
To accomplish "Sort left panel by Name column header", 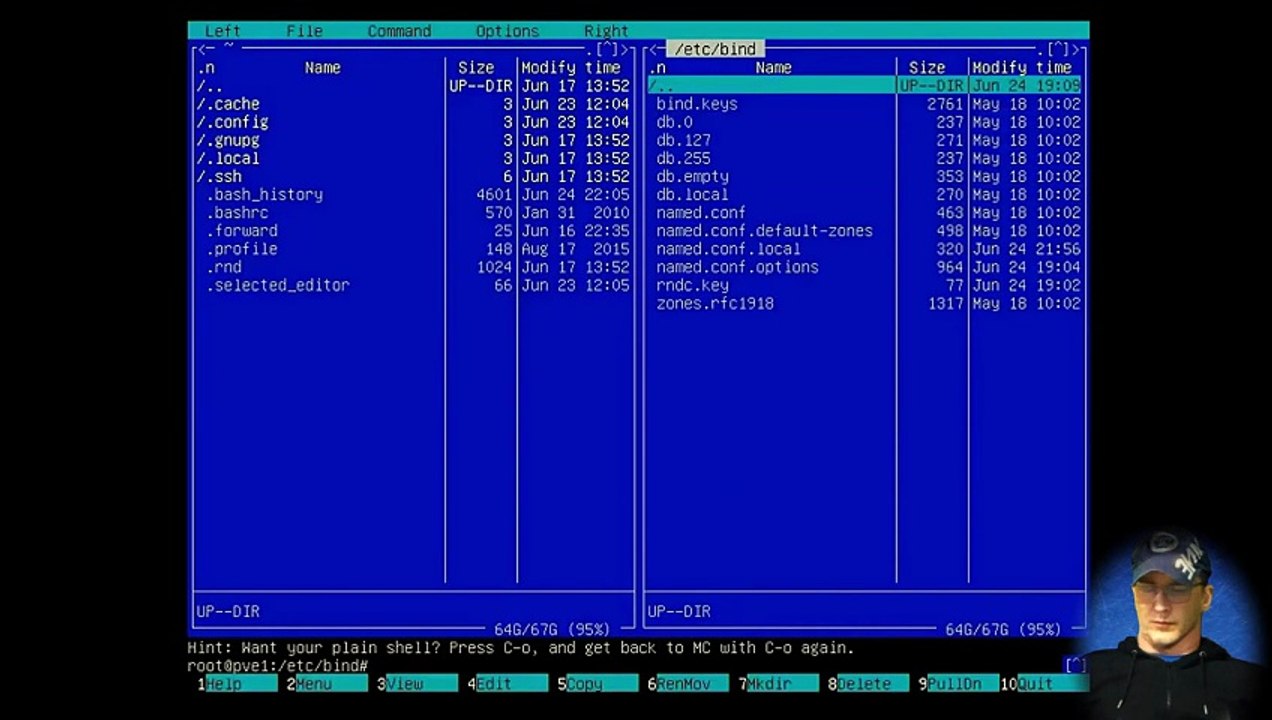I will pos(322,68).
